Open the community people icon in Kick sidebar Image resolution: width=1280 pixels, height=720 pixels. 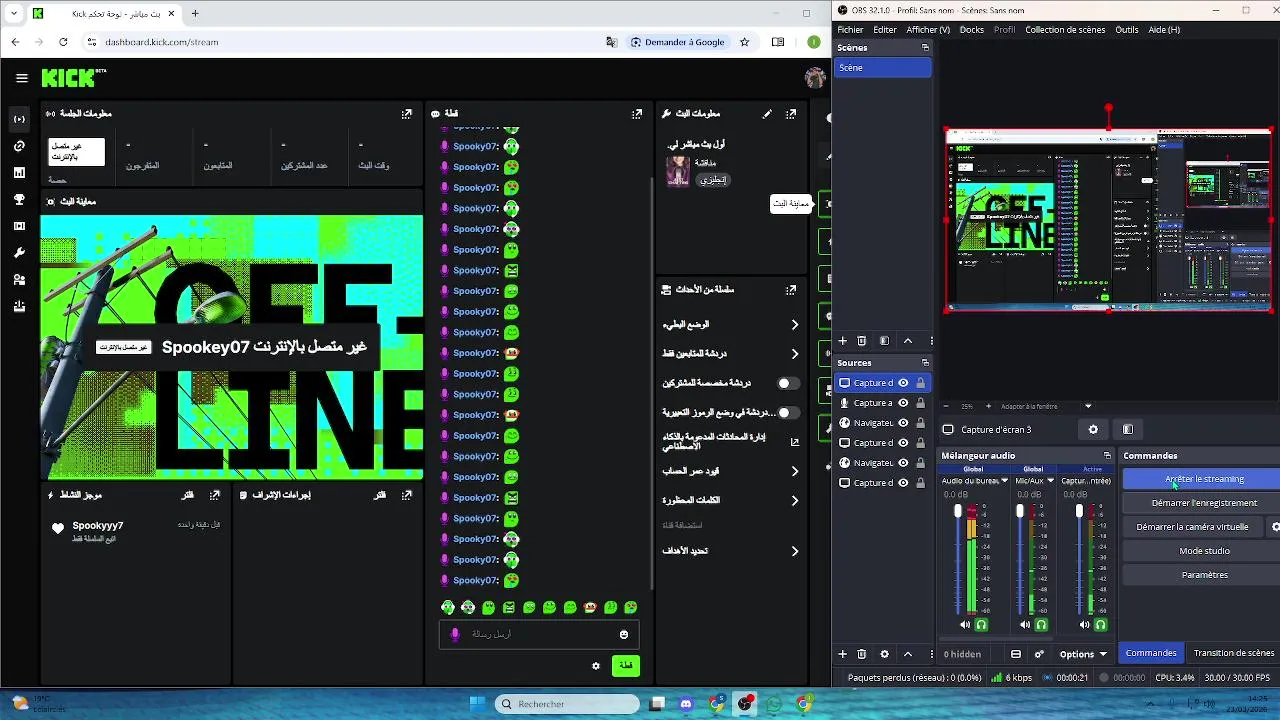tap(19, 280)
